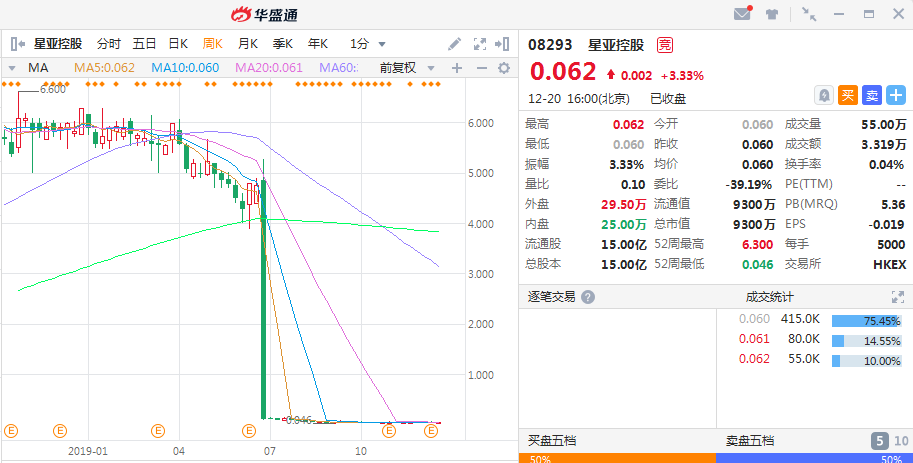The height and width of the screenshot is (463, 913).
Task: Click the 14.55% volume bar
Action: [866, 341]
